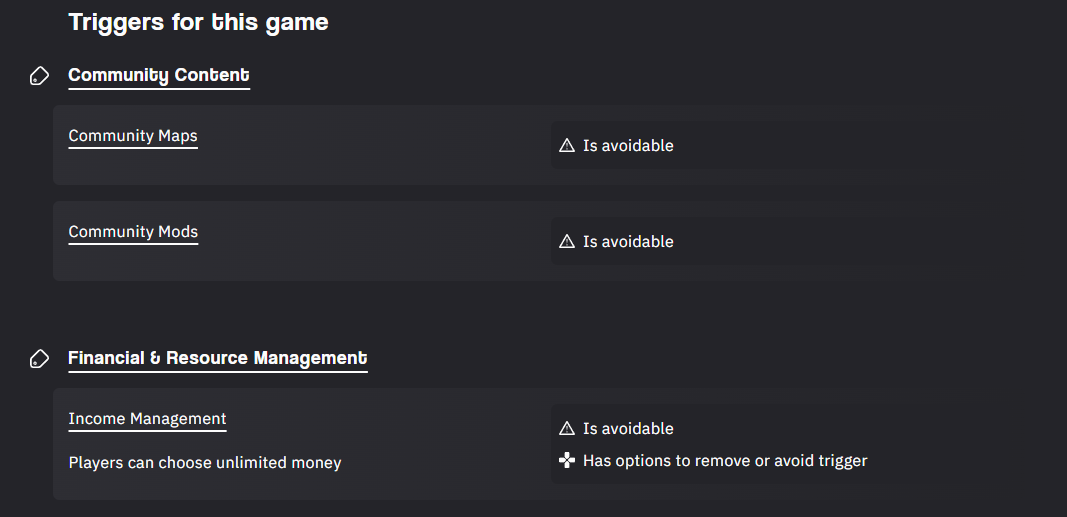1067x517 pixels.
Task: Click 'Is avoidable' label for Community Maps
Action: (x=628, y=146)
